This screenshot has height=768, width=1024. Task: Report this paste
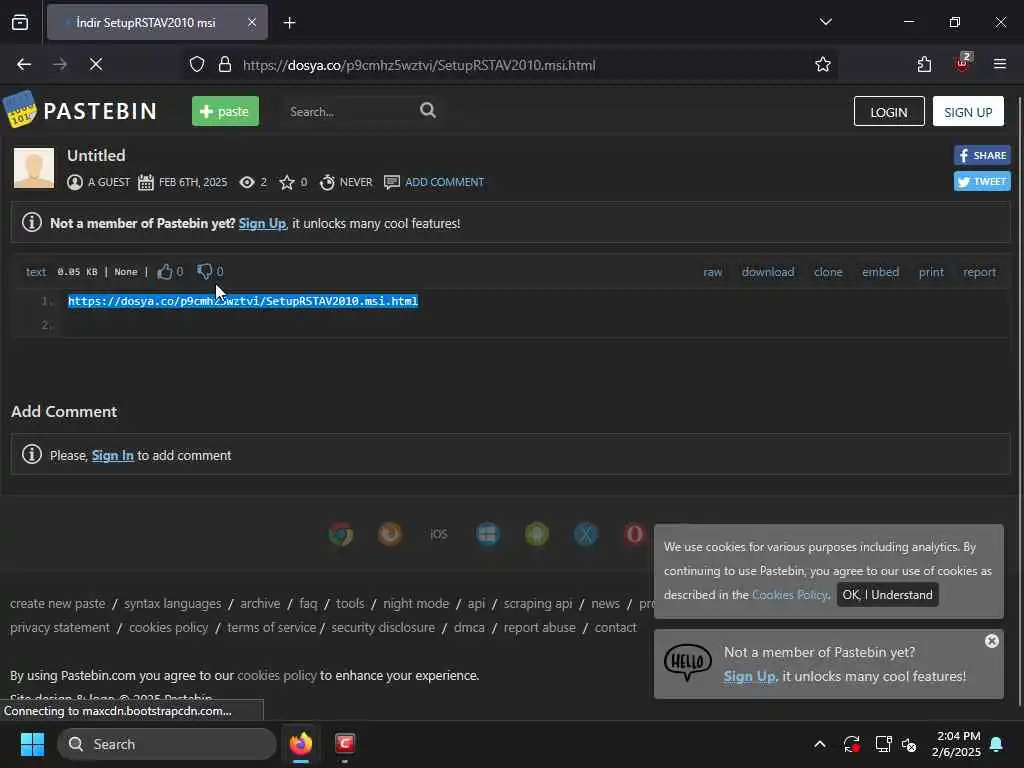click(979, 272)
